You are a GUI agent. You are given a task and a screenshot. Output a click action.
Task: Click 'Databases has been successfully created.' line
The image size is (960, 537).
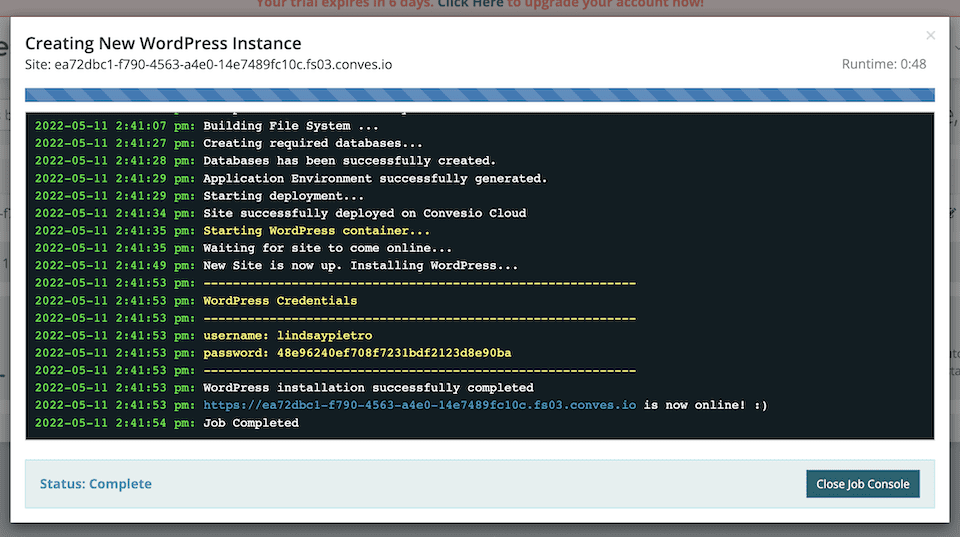click(x=349, y=161)
